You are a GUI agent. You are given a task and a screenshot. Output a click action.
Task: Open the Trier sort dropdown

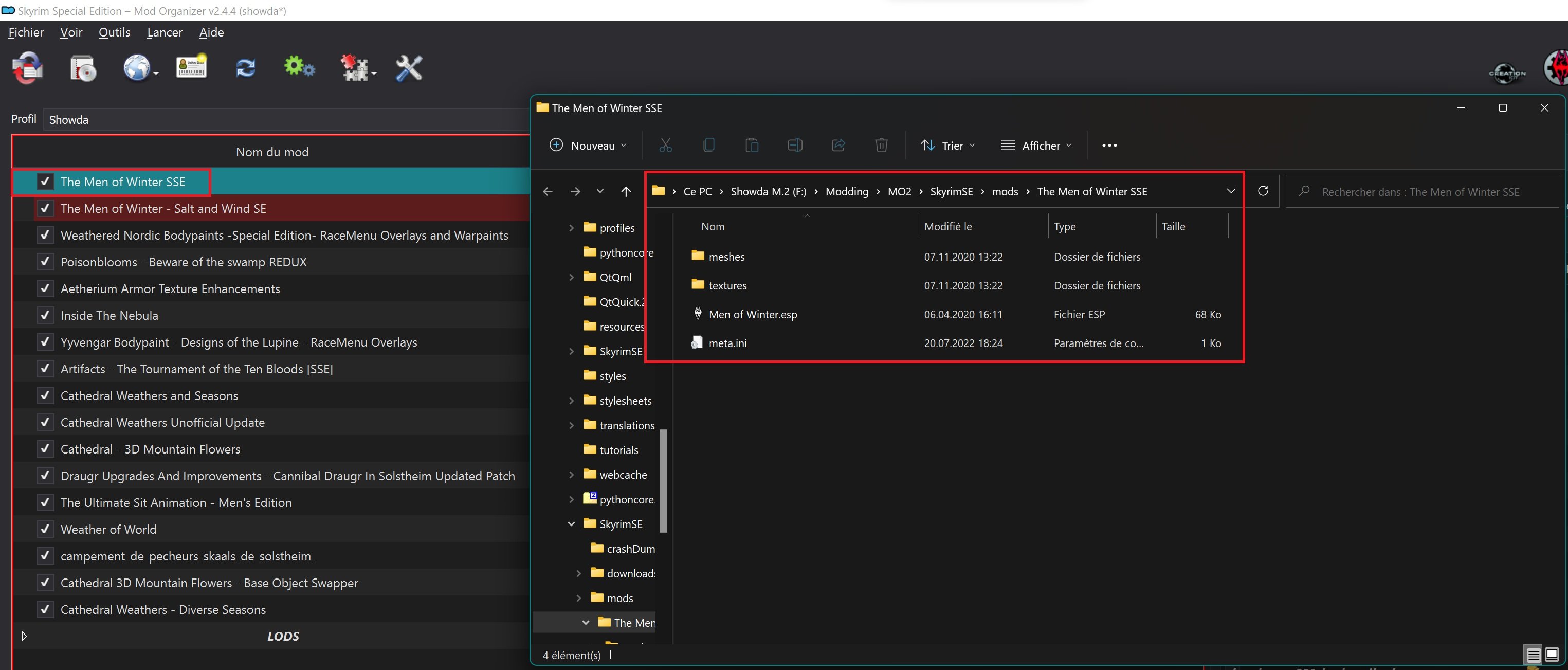(949, 146)
